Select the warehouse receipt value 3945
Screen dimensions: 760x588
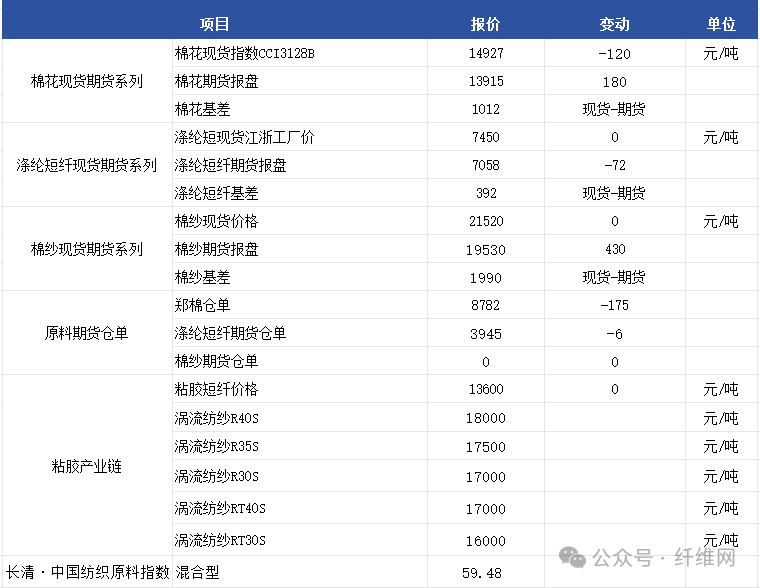click(486, 334)
